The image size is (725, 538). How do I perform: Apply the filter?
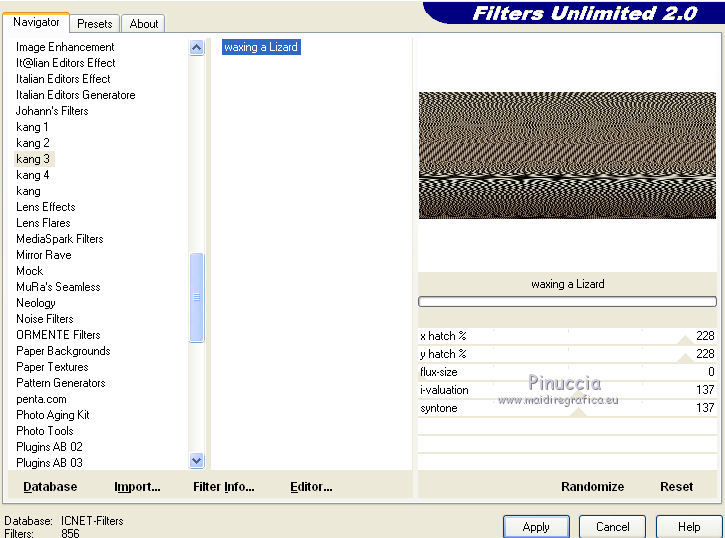coord(536,527)
